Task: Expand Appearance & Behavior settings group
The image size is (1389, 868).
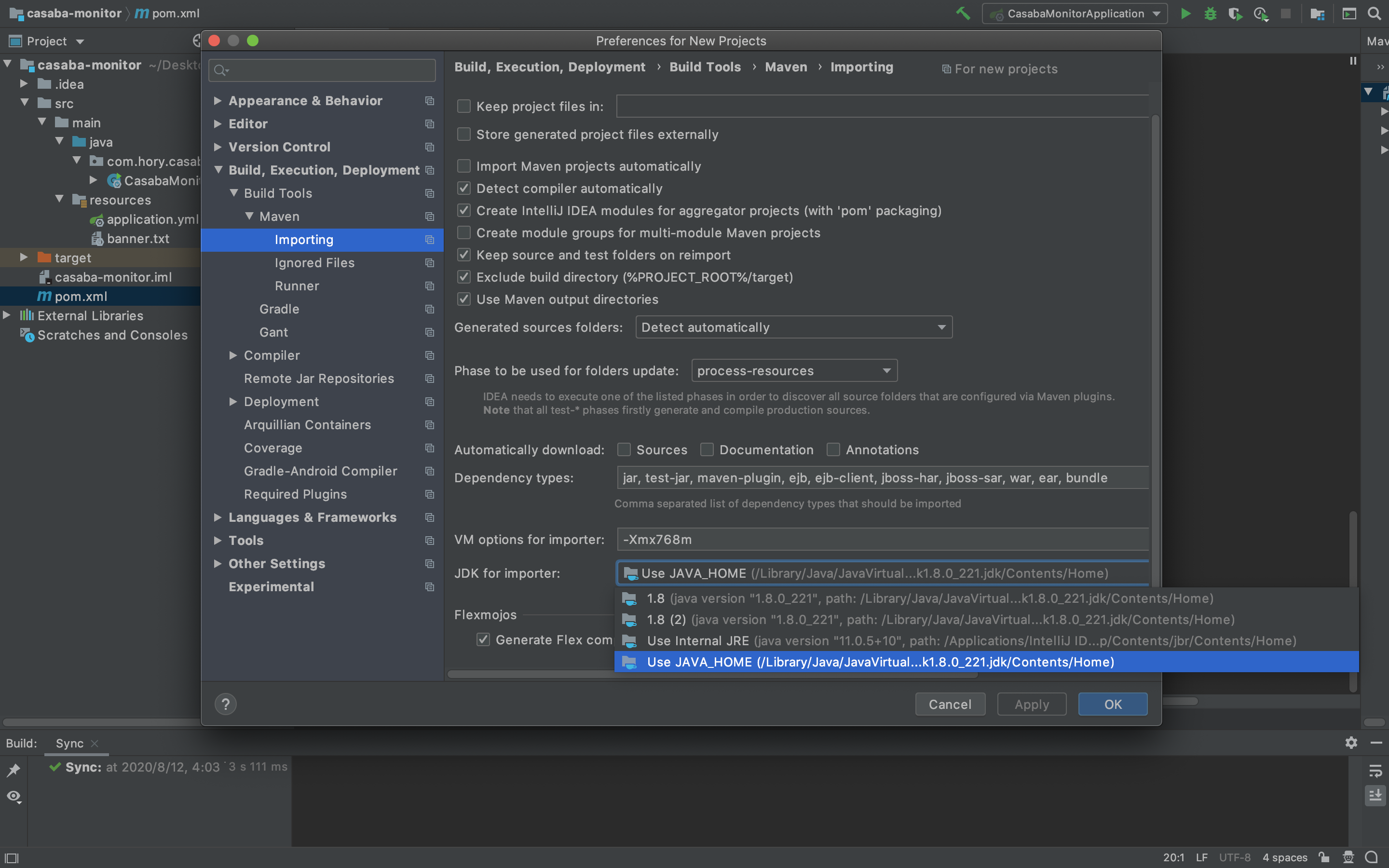Action: coord(218,100)
